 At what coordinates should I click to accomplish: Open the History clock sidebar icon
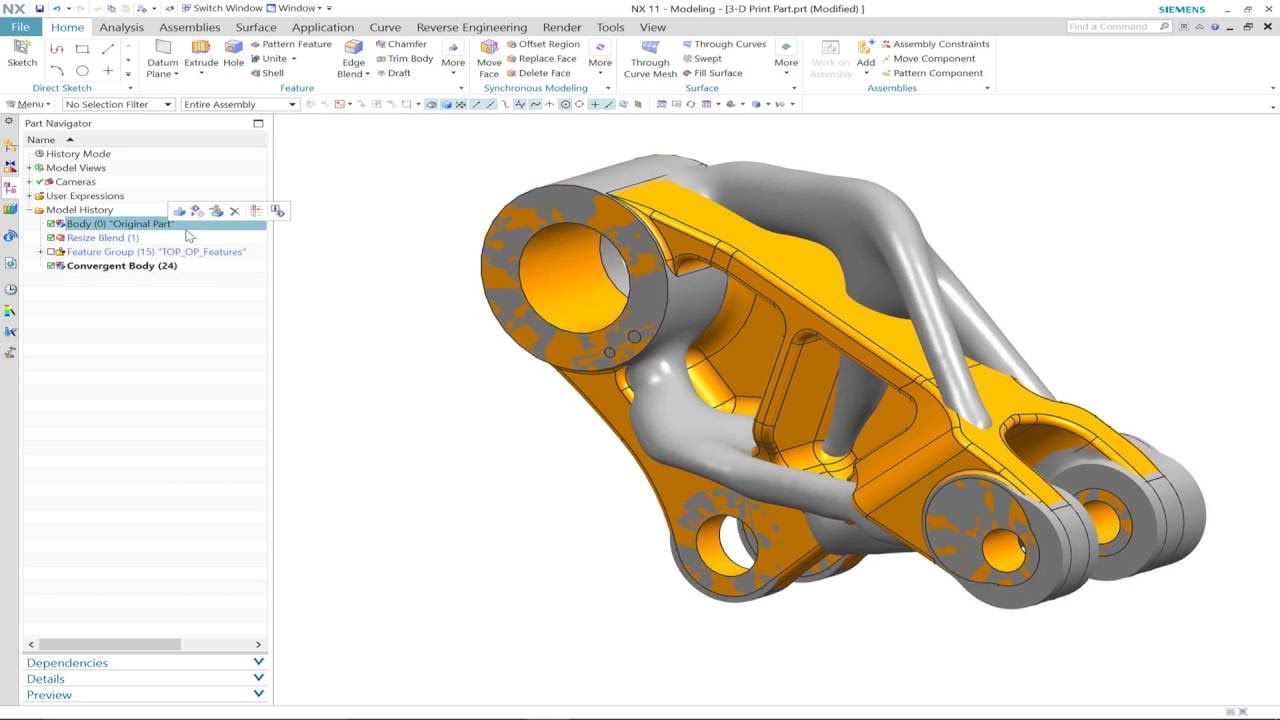pyautogui.click(x=10, y=290)
